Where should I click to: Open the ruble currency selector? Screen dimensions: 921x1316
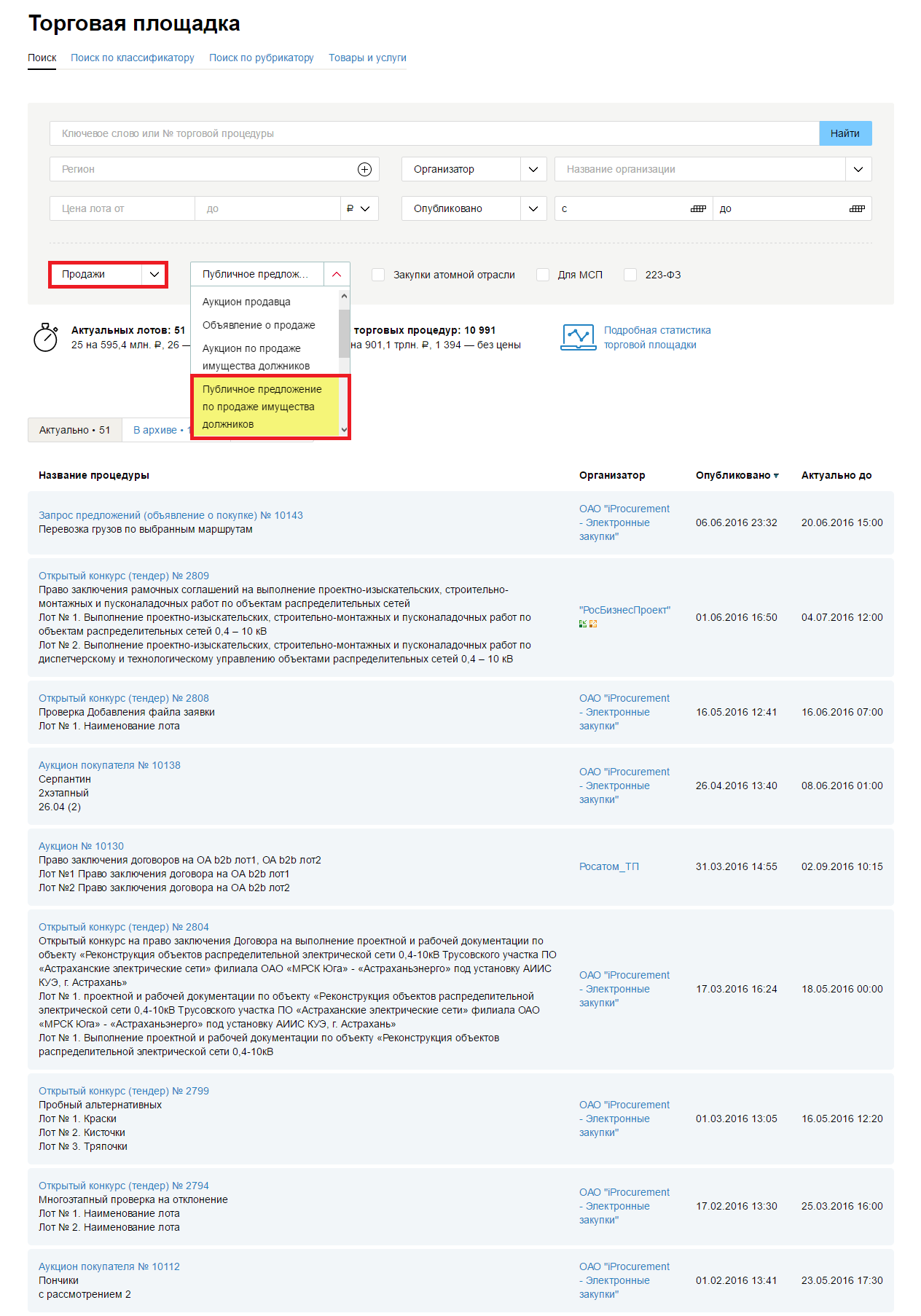pos(359,208)
